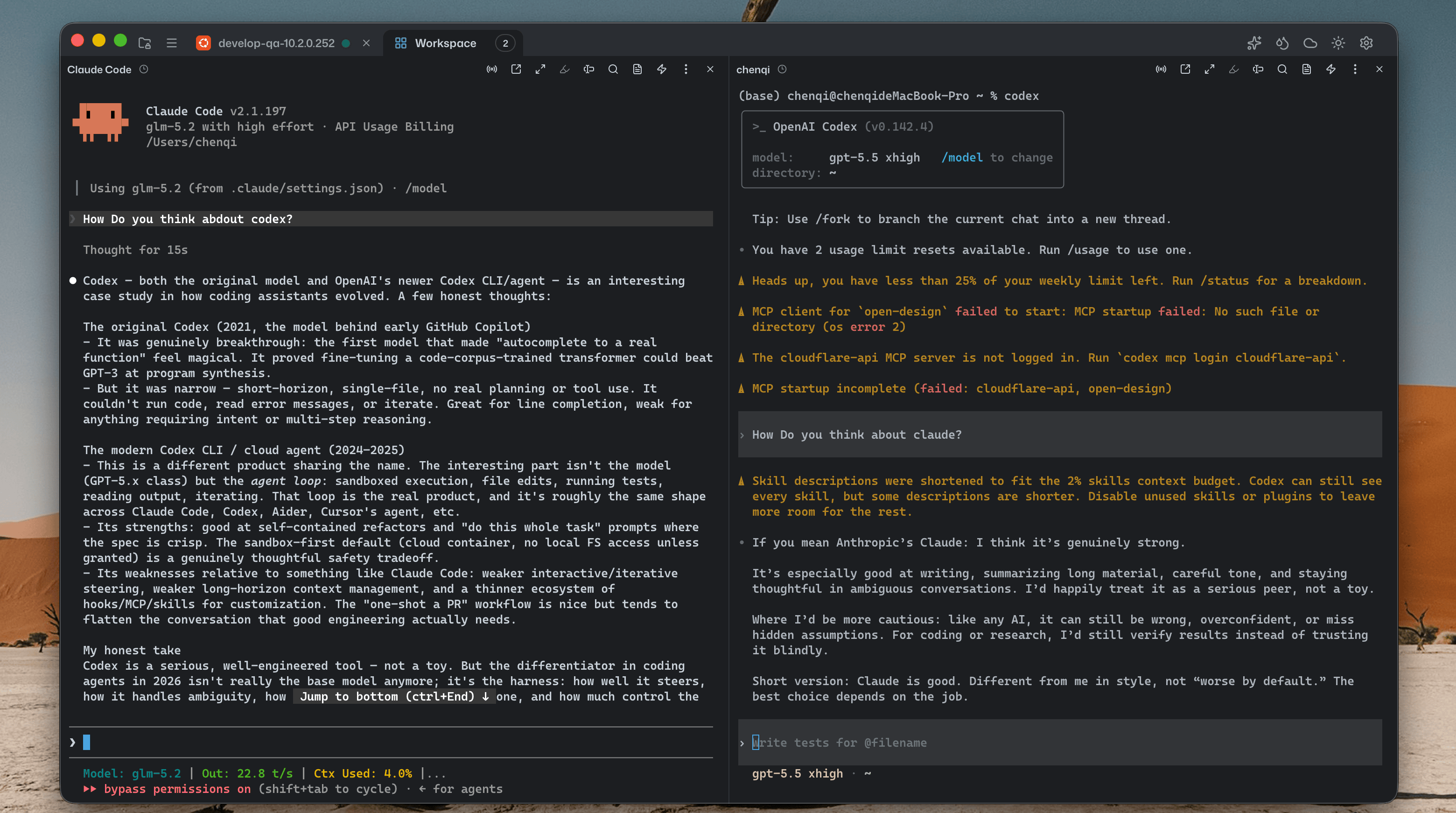Close the develop-qa-10.2.0.252 tab
The height and width of the screenshot is (813, 1456).
point(366,43)
